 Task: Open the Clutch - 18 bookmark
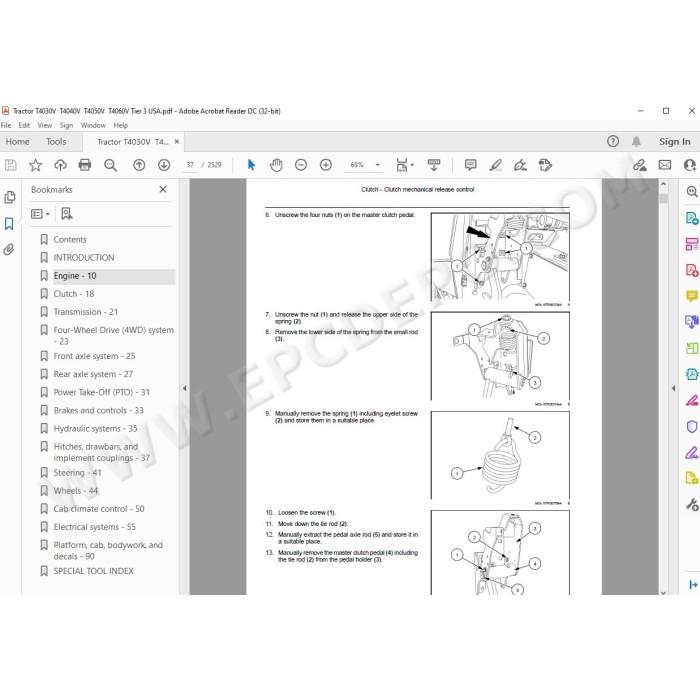click(74, 294)
